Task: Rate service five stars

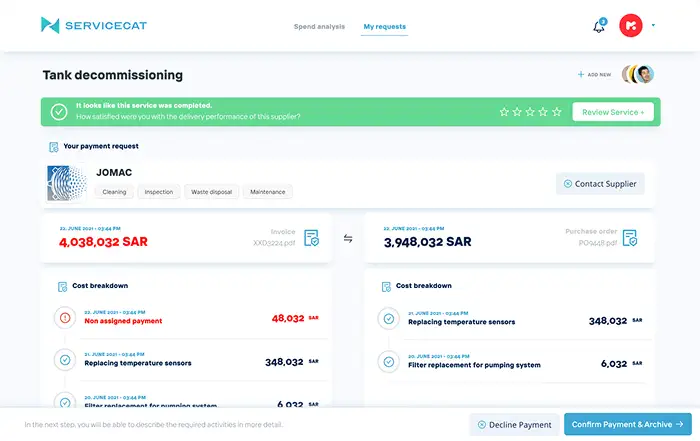Action: click(556, 112)
